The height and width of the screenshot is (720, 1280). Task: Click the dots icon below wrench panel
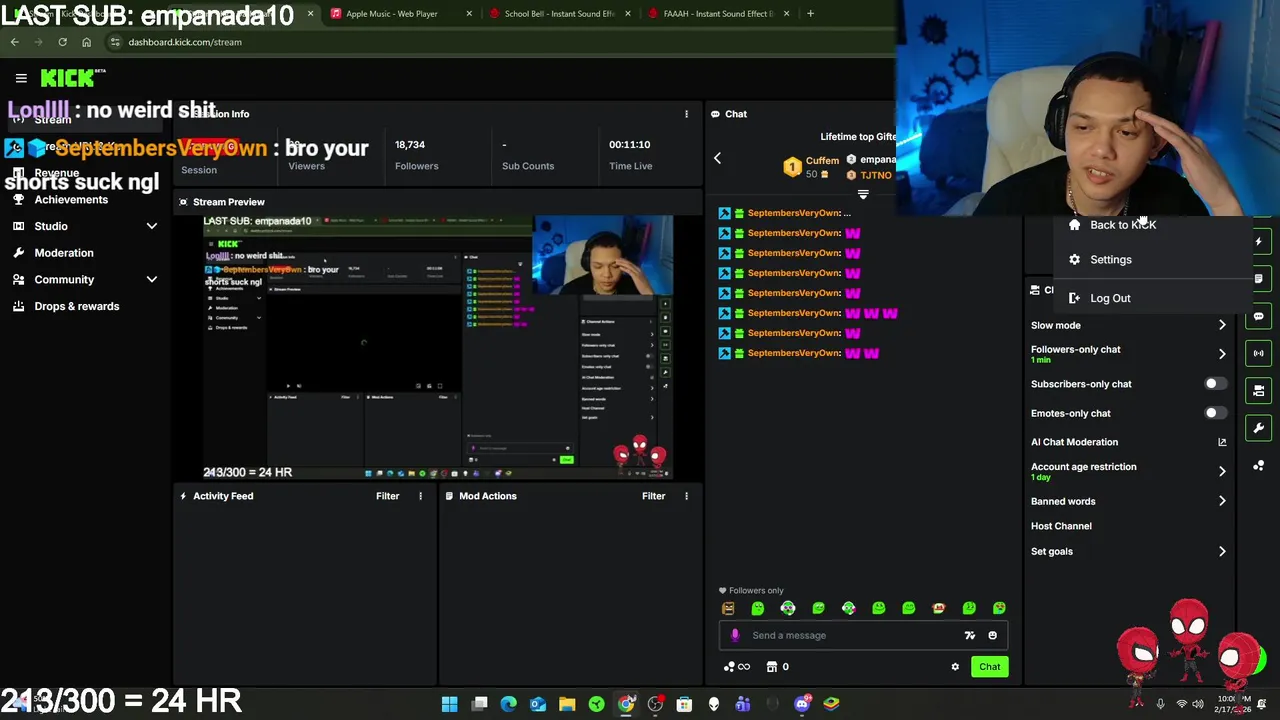pyautogui.click(x=1259, y=466)
